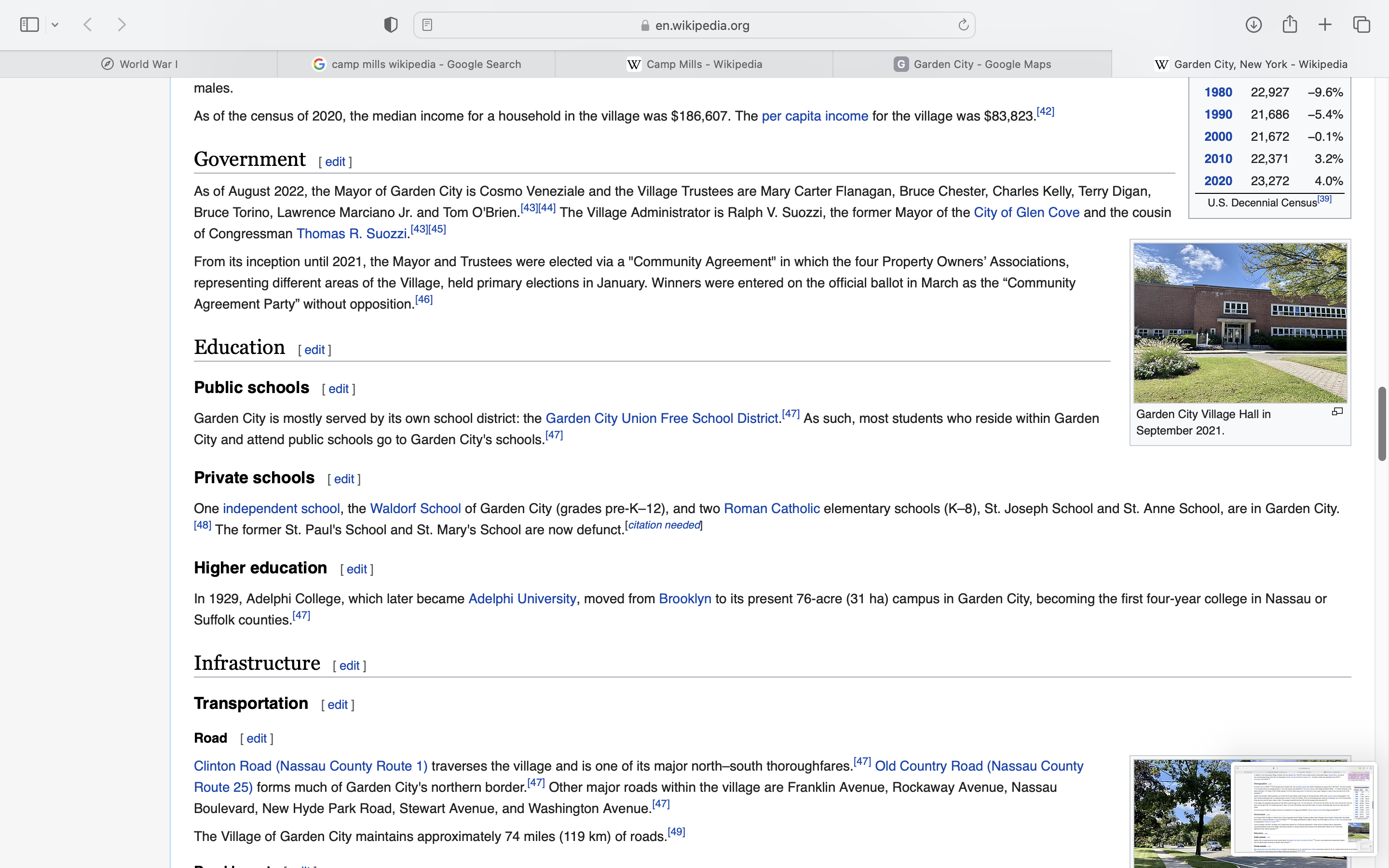Screen dimensions: 1389x868
Task: Go back with the back arrow
Action: 88,25
